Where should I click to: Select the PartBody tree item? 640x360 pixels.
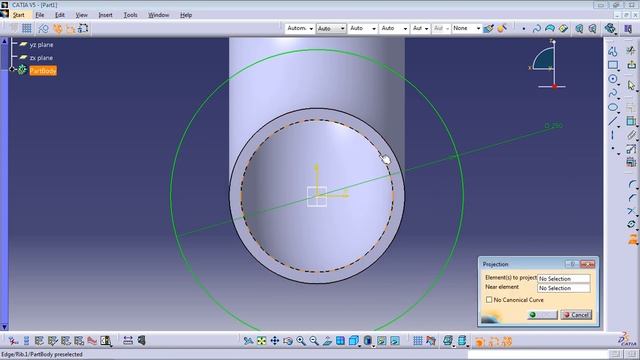click(43, 71)
